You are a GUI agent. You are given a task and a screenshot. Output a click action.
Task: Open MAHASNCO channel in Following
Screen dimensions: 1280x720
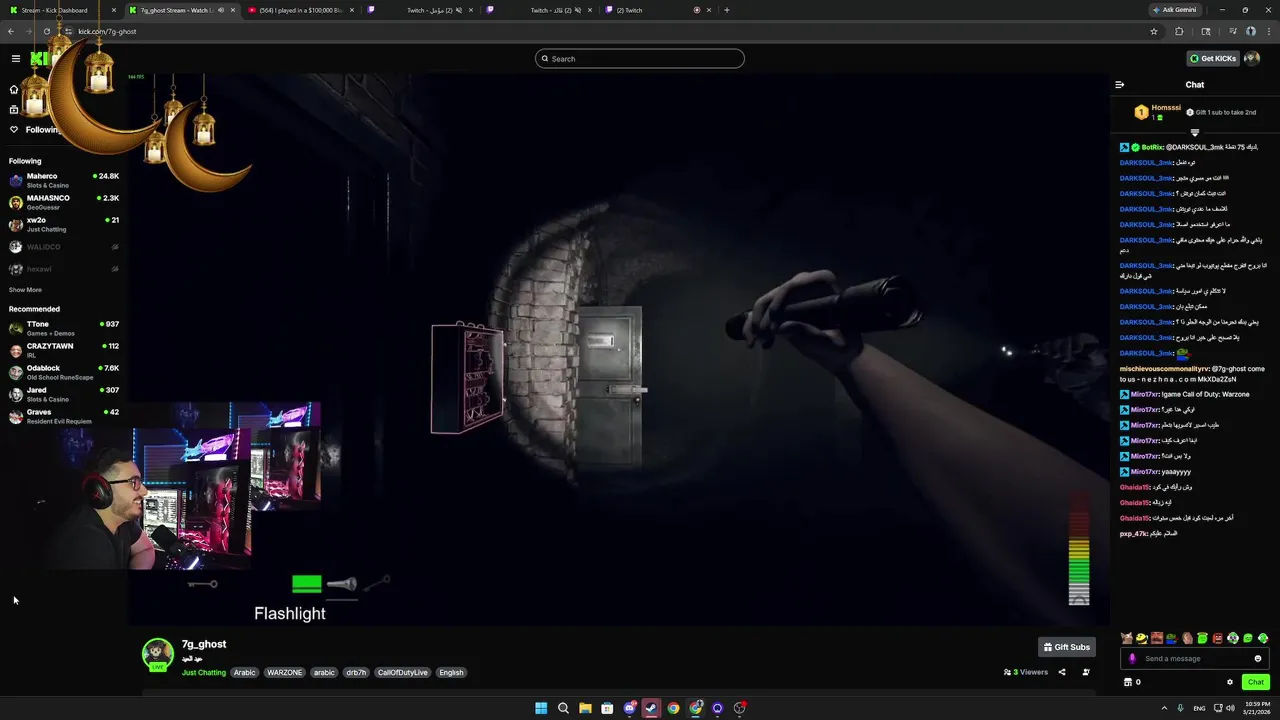(x=64, y=203)
